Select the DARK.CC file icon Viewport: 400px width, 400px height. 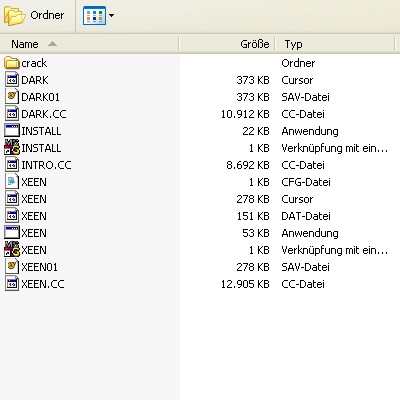[x=12, y=114]
